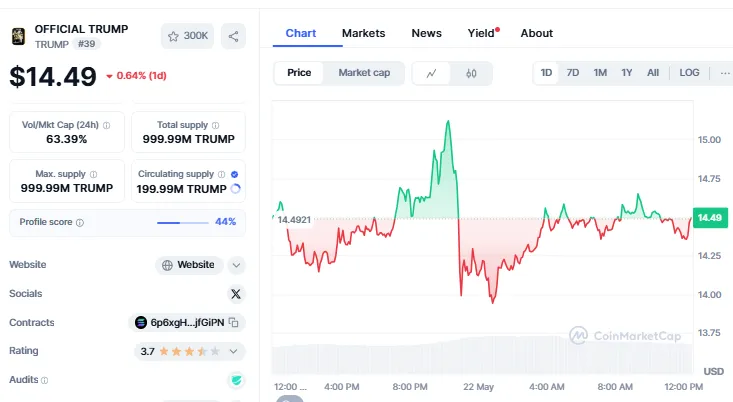The width and height of the screenshot is (733, 402).
Task: Click the OFFICIAL TRUMP coin logo
Action: pyautogui.click(x=18, y=36)
